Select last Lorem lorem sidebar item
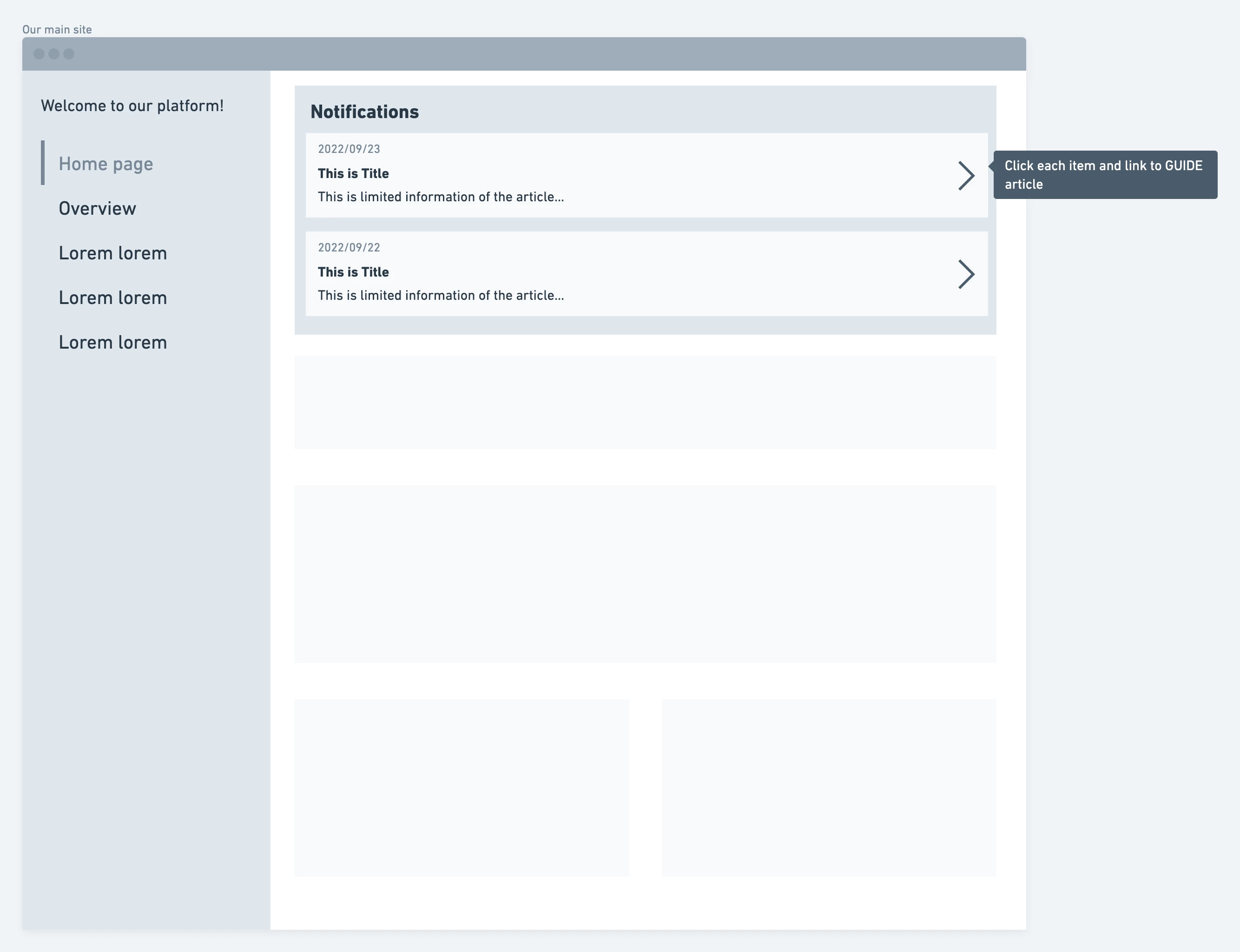The height and width of the screenshot is (952, 1240). [x=113, y=343]
